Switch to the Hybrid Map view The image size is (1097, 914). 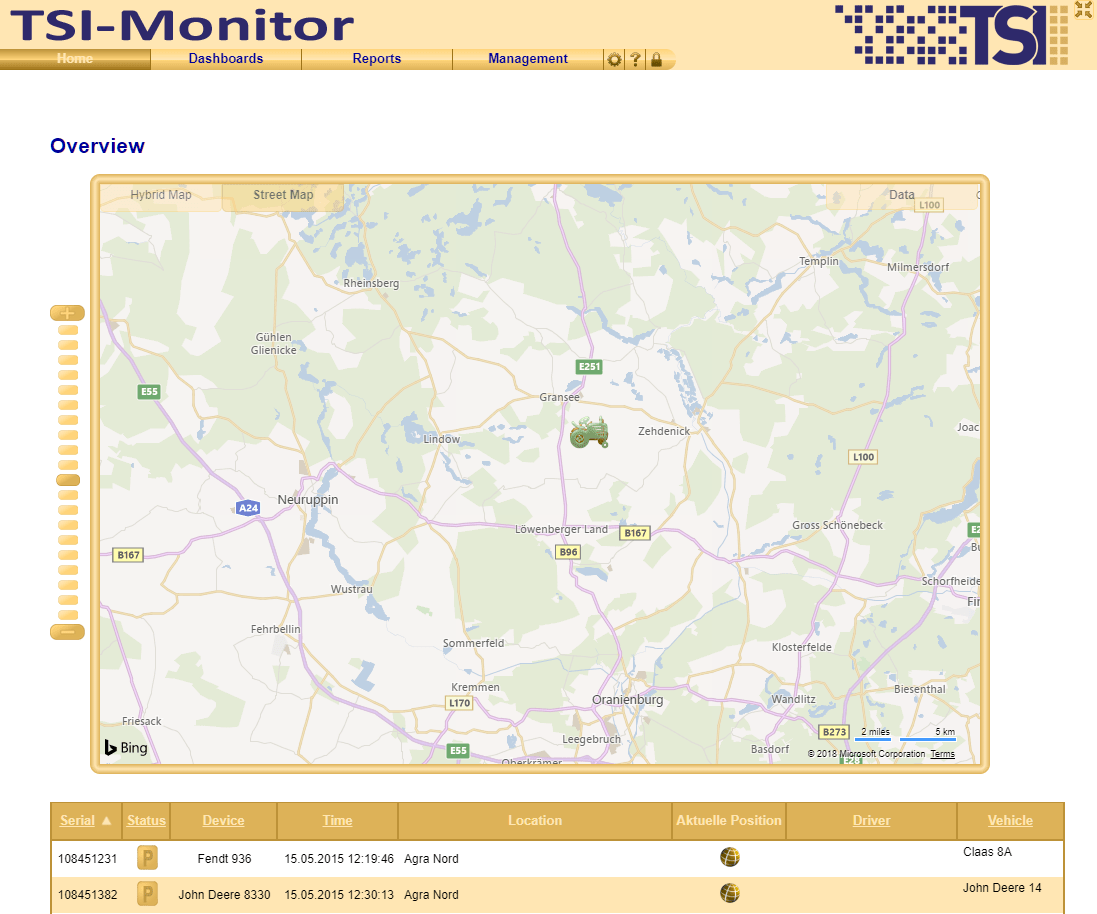coord(161,195)
